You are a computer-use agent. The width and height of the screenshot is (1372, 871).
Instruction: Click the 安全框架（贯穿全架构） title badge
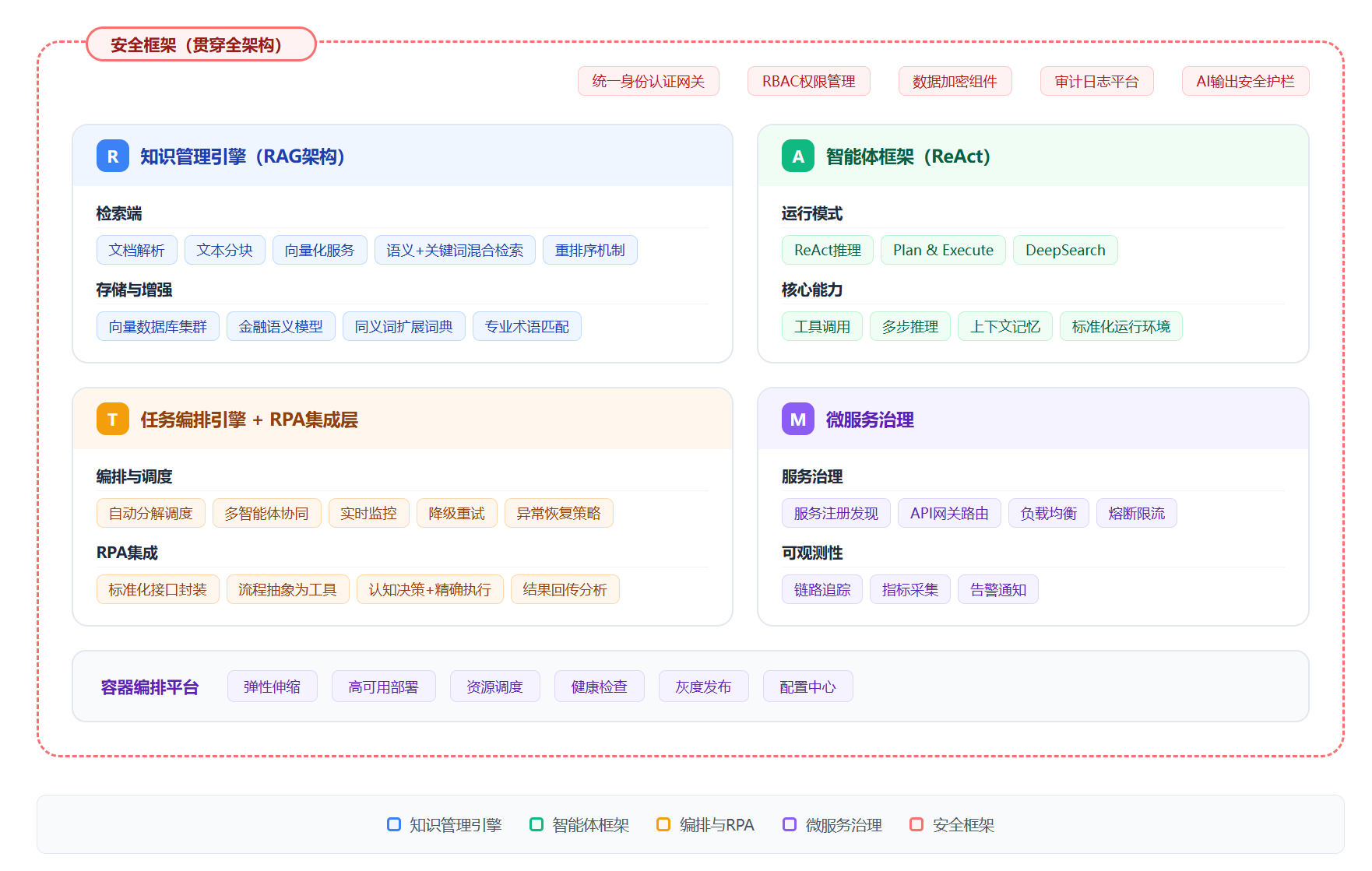[x=201, y=44]
